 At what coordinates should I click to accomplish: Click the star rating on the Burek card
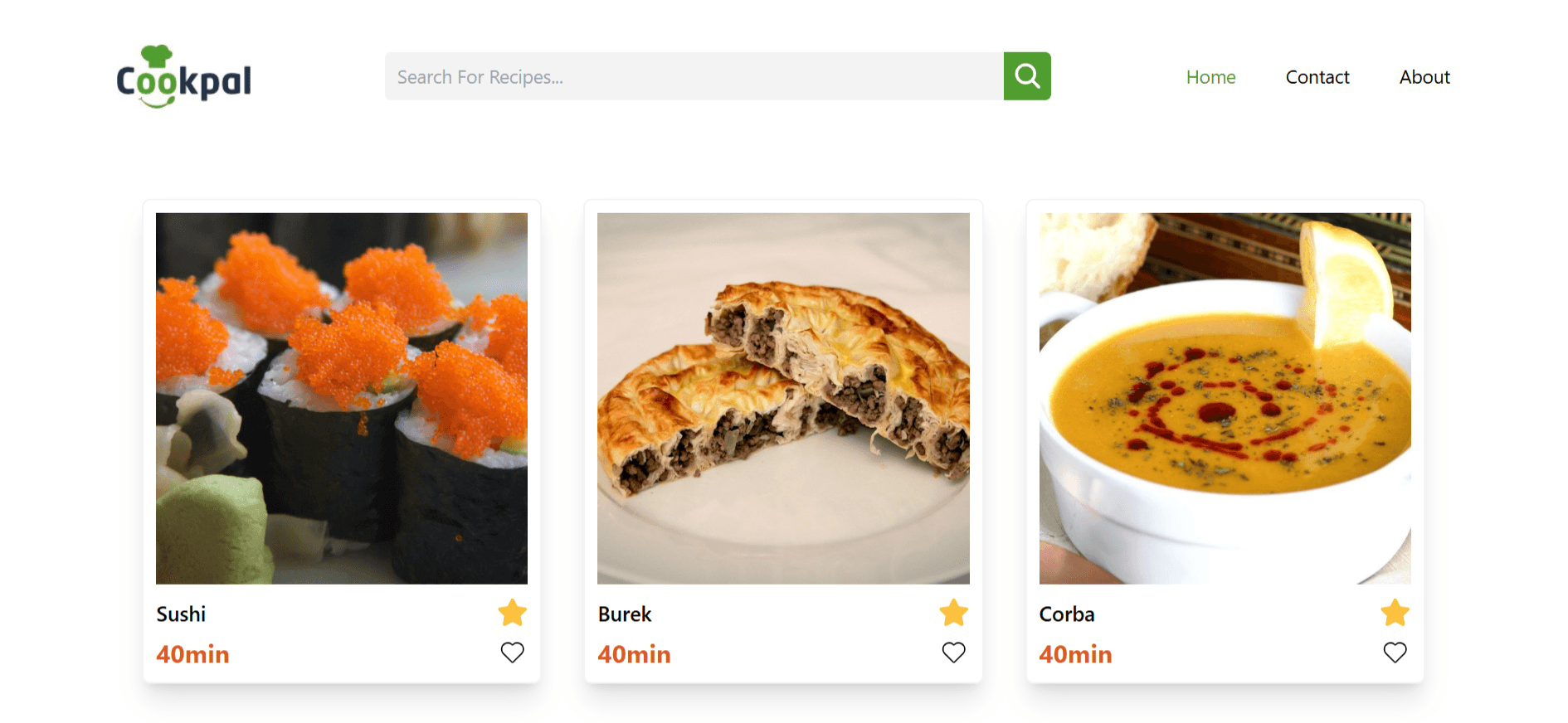953,612
